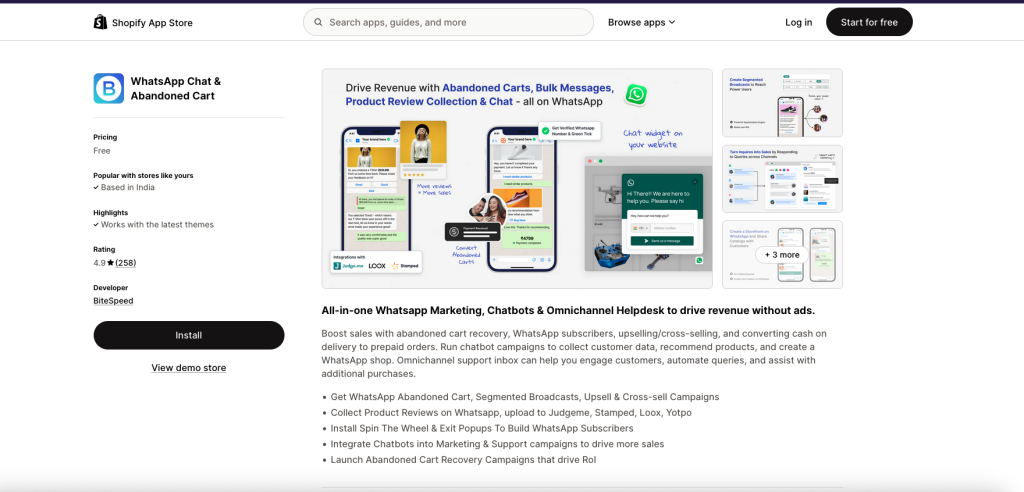This screenshot has height=492, width=1024.
Task: Open the 258 reviews link
Action: click(x=125, y=263)
